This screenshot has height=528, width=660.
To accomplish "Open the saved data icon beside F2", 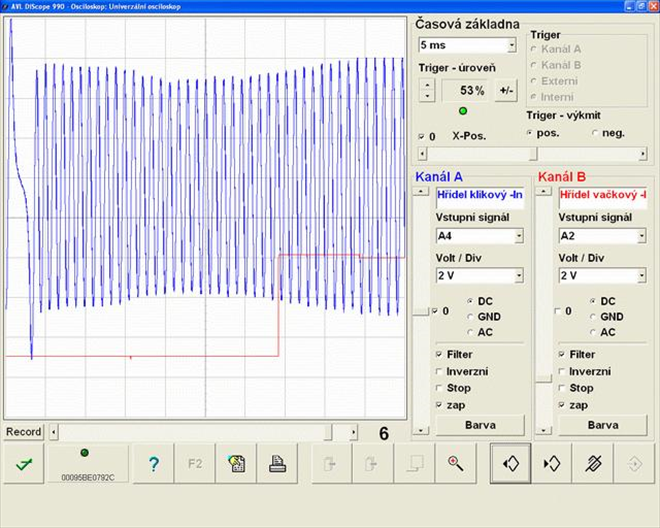I will [236, 463].
